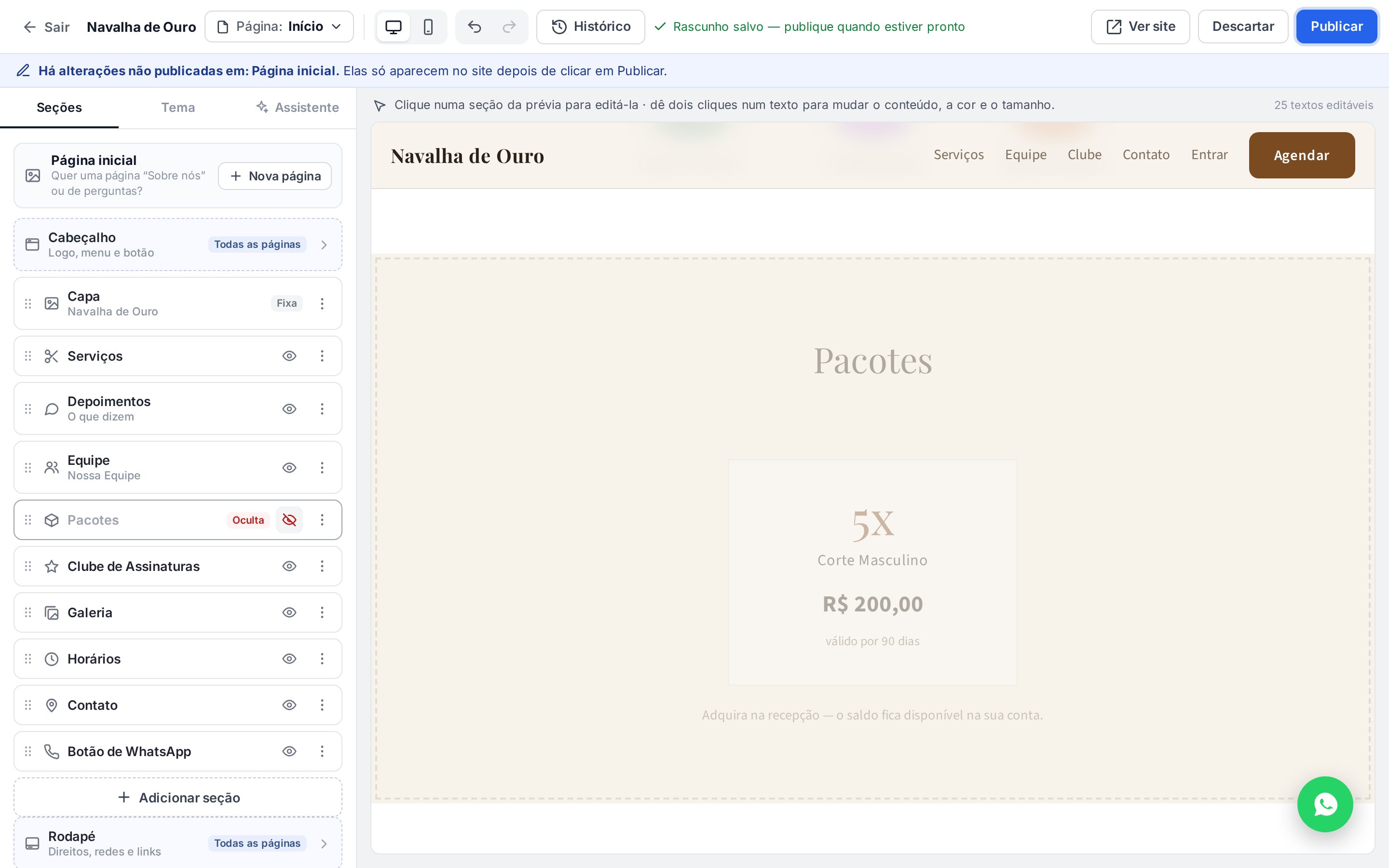Open more options for Pacotes section
Image resolution: width=1389 pixels, height=868 pixels.
click(x=322, y=519)
